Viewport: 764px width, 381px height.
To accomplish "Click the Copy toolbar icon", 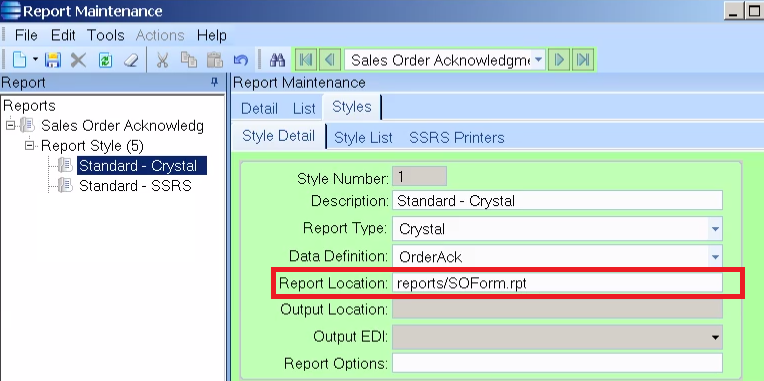I will [x=189, y=59].
